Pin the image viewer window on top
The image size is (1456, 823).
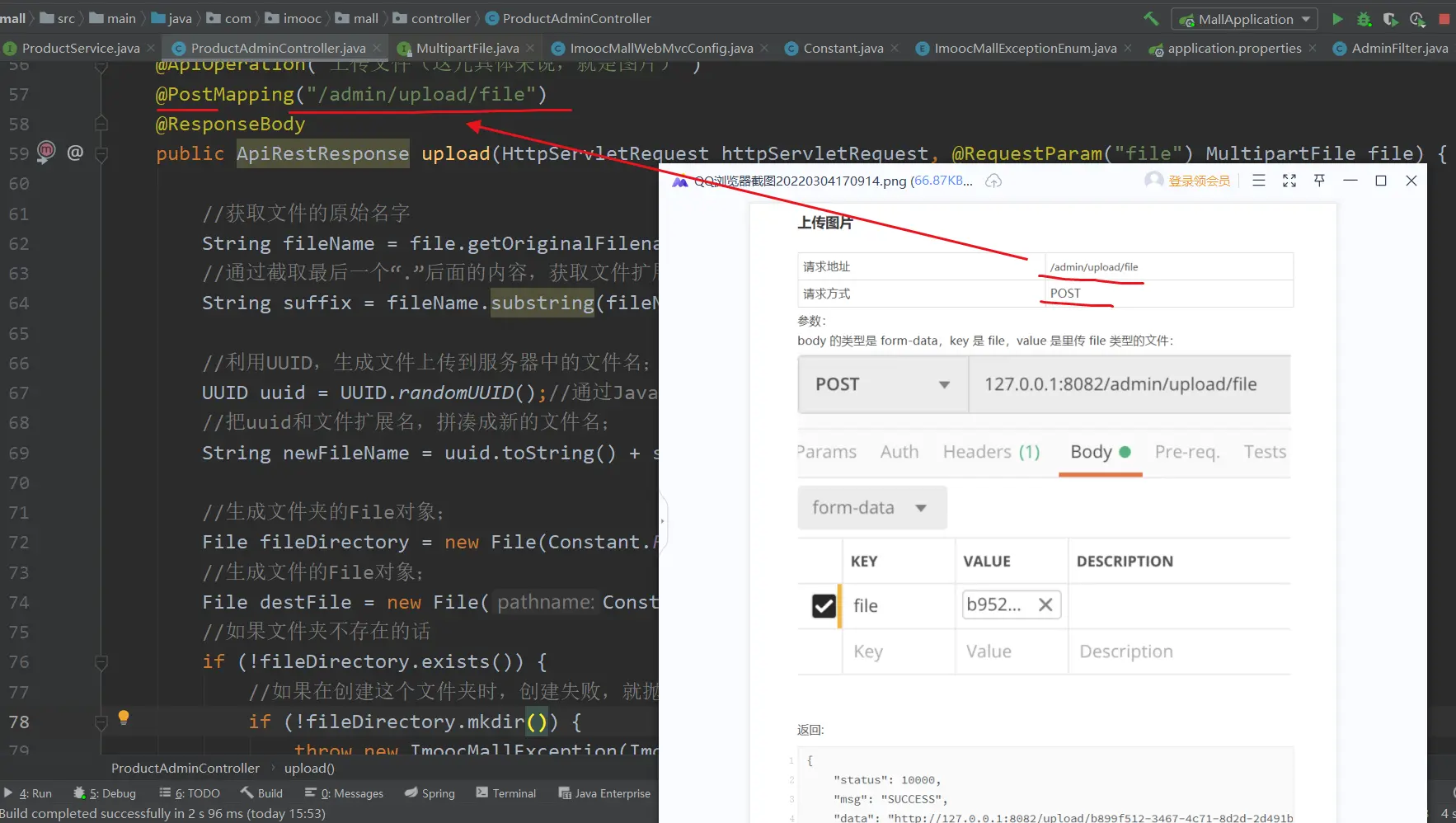coord(1319,181)
